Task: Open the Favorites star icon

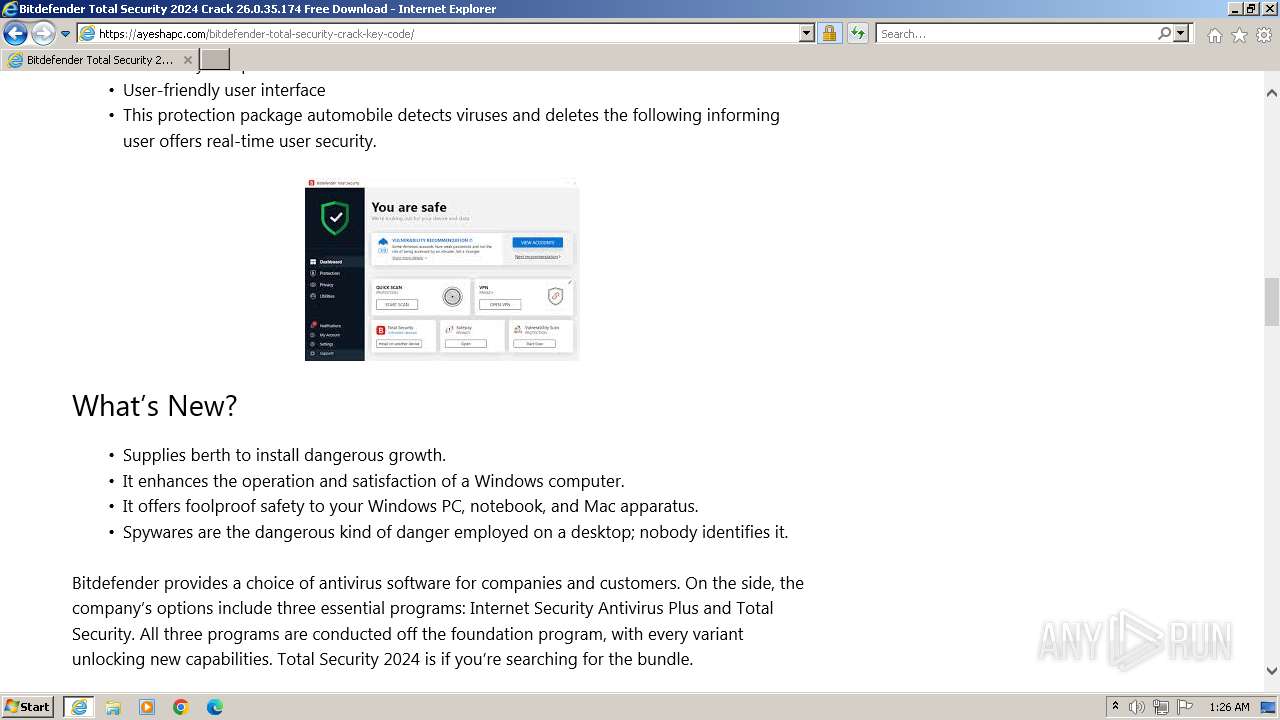Action: (x=1239, y=35)
